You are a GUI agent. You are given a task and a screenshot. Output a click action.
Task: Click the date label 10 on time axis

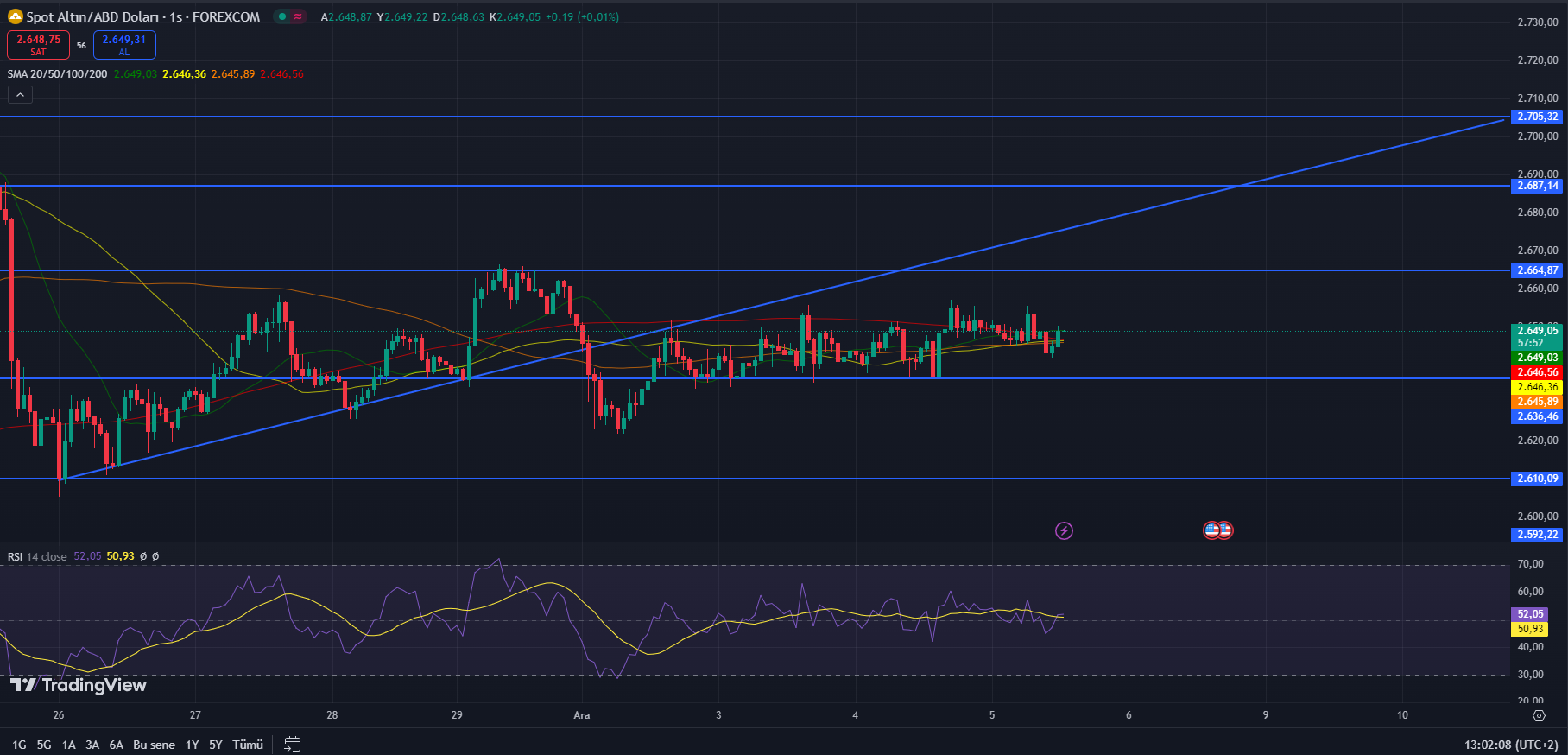pos(1402,715)
